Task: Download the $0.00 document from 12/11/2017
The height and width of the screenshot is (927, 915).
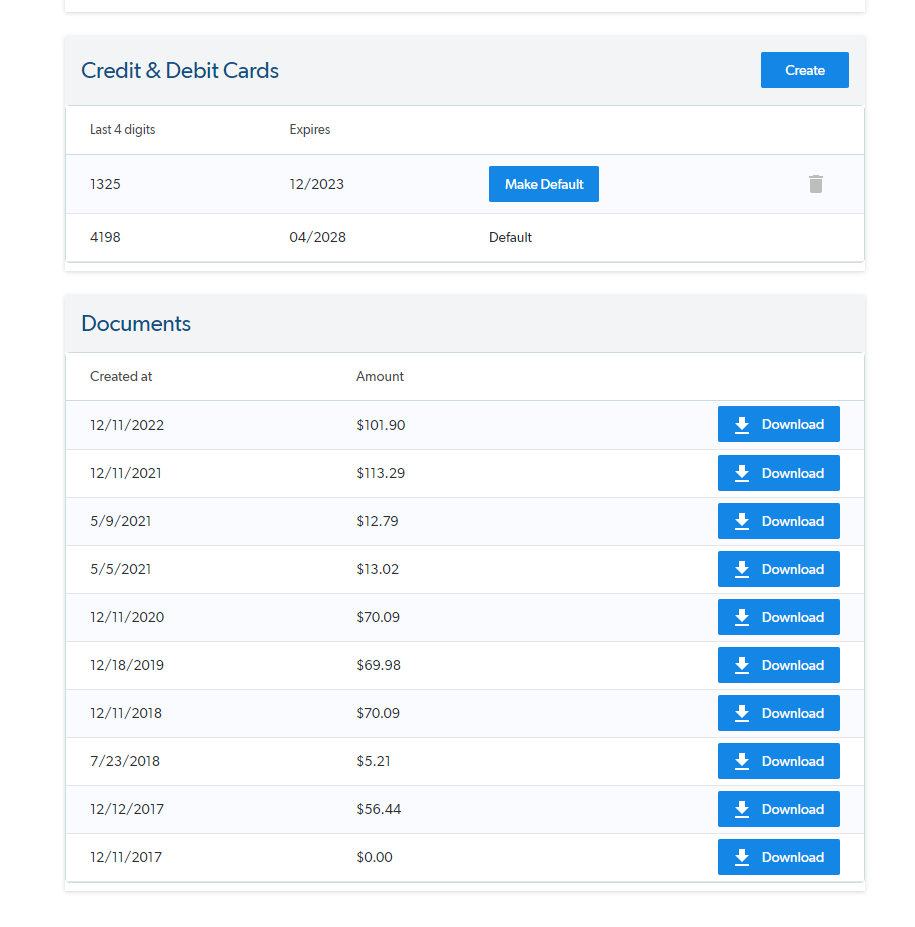Action: pyautogui.click(x=778, y=856)
